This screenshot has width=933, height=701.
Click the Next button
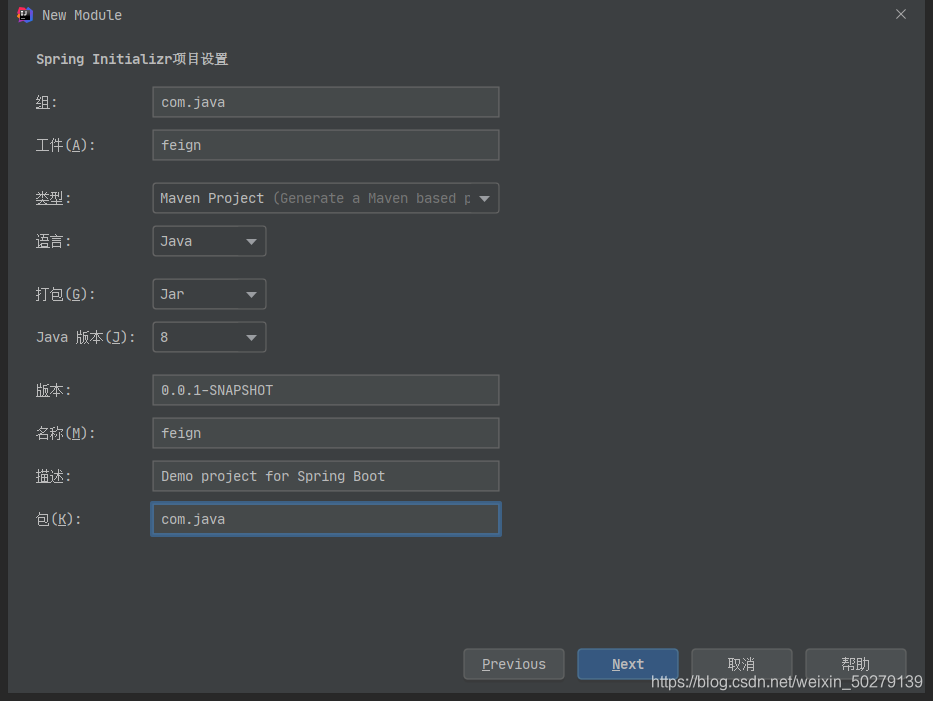628,664
